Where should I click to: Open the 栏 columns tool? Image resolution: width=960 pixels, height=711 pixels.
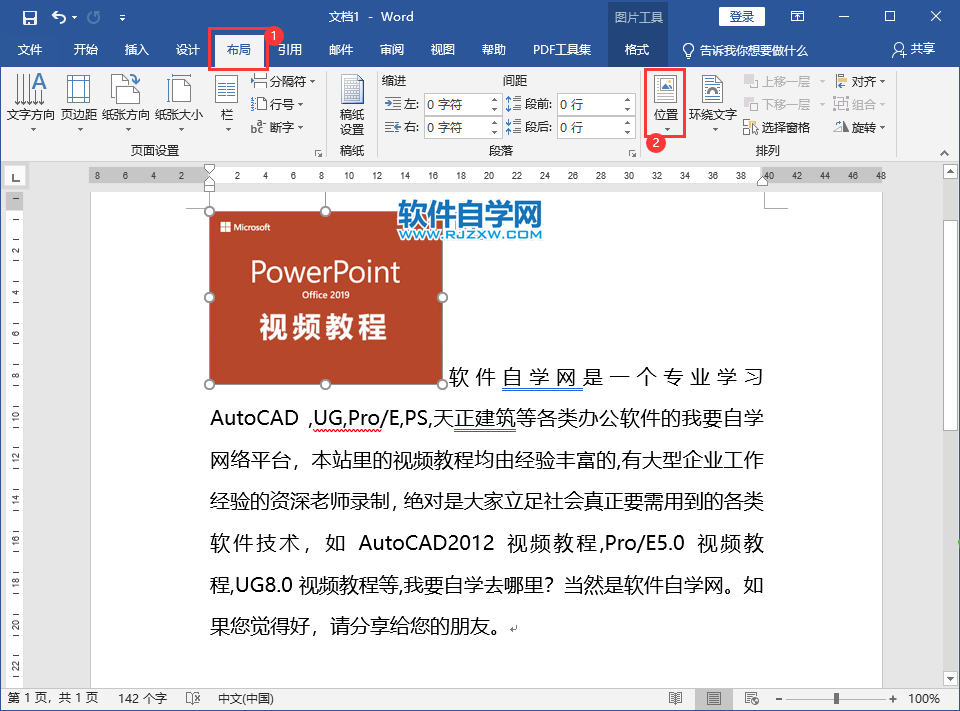point(227,102)
